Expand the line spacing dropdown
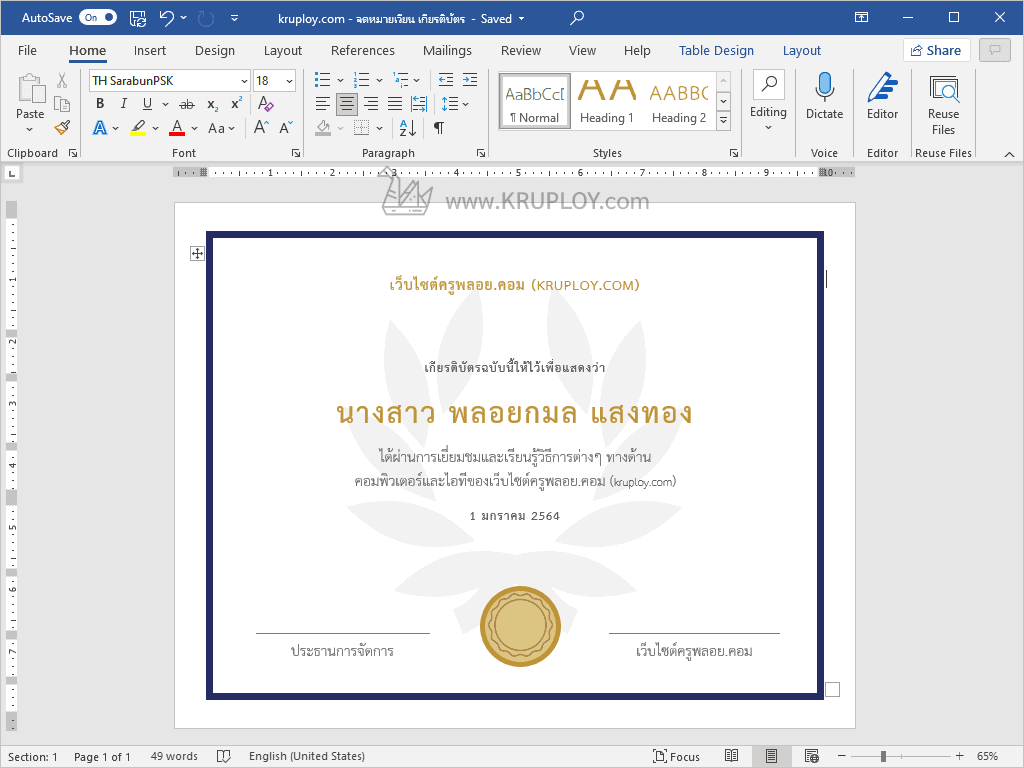1024x768 pixels. pos(466,104)
